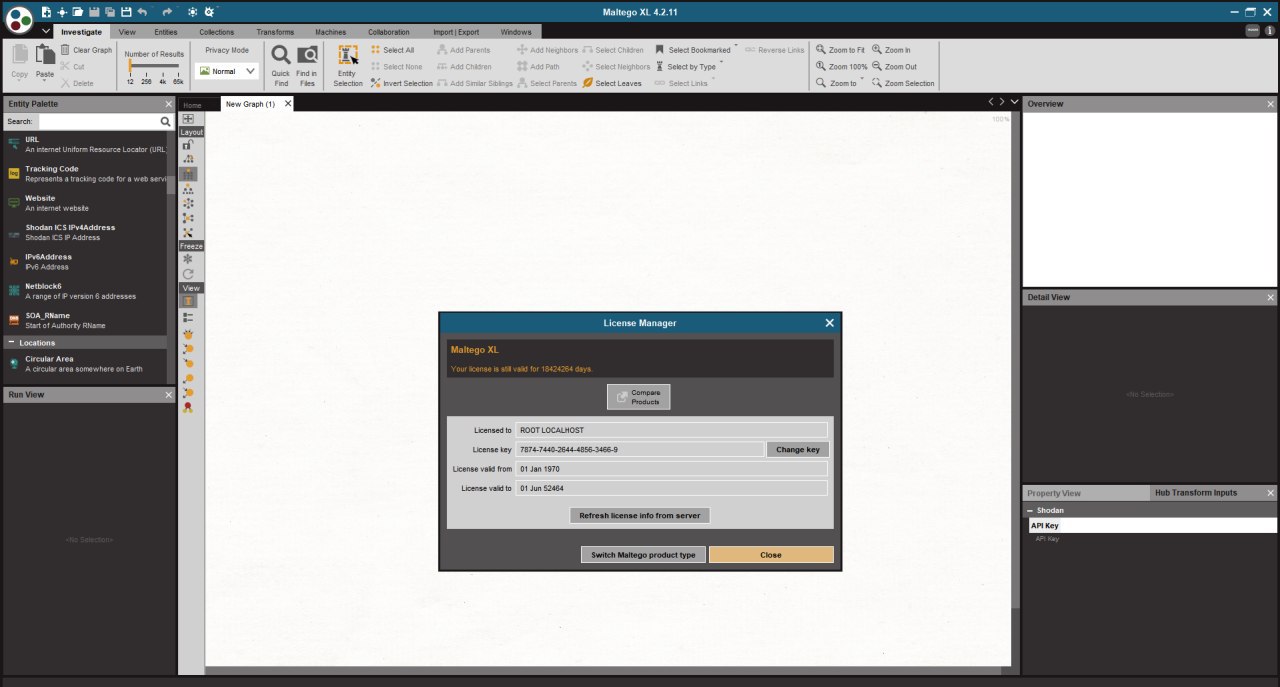This screenshot has height=687, width=1280.
Task: Click the magnifier icon in Entity Palette search
Action: pos(166,121)
